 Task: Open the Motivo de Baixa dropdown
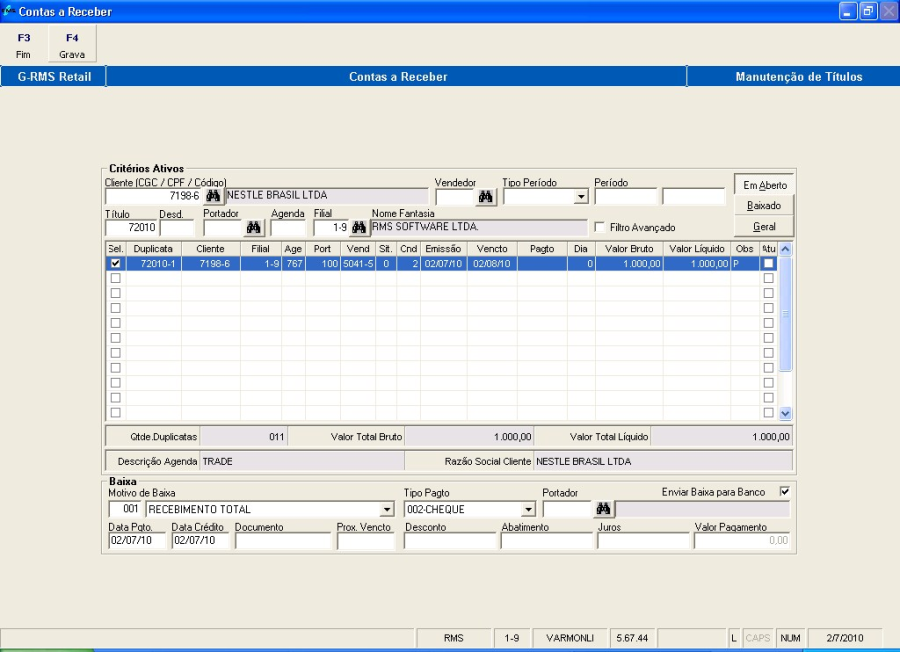387,510
